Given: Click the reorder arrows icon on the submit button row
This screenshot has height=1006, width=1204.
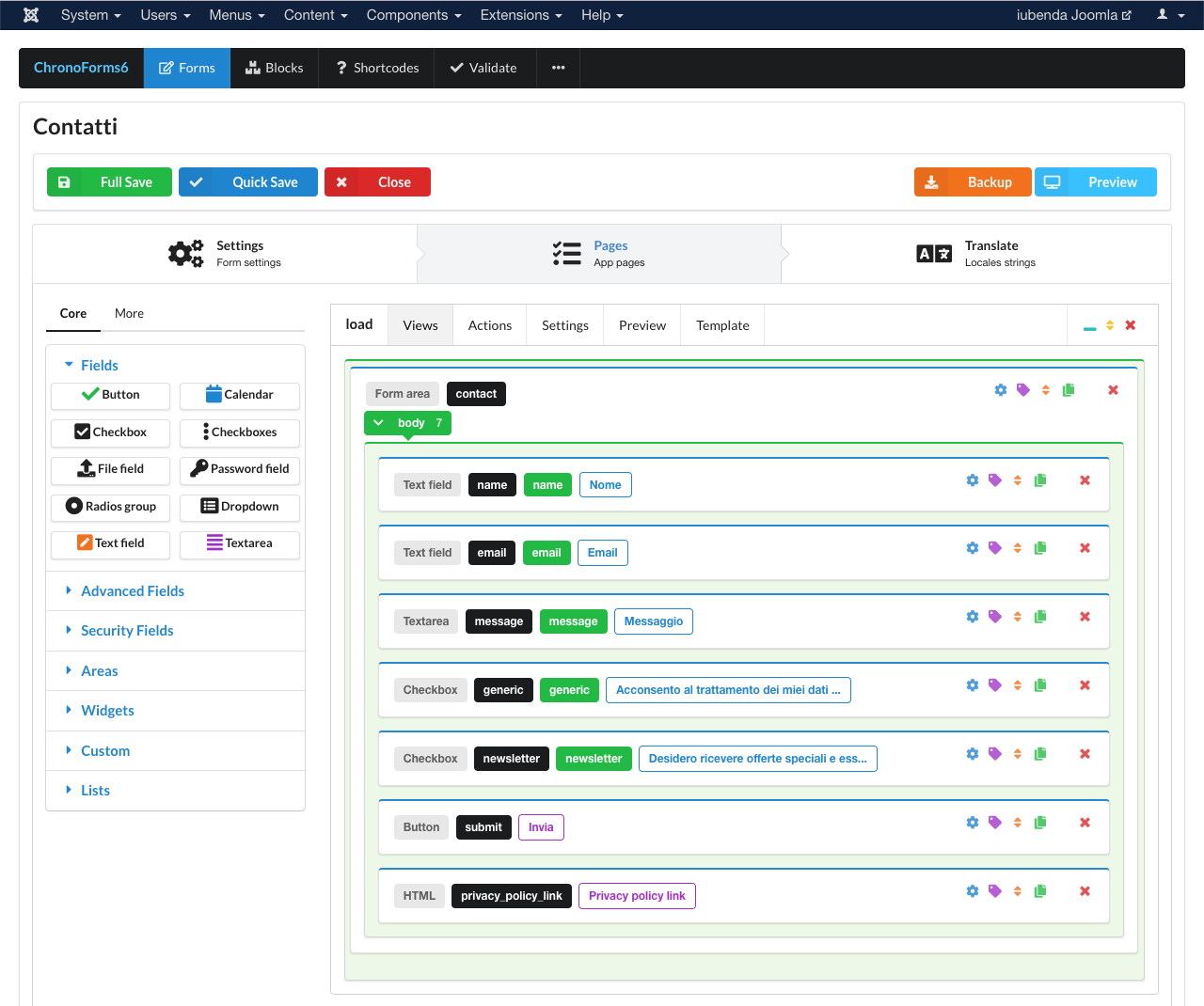Looking at the screenshot, I should [1017, 822].
